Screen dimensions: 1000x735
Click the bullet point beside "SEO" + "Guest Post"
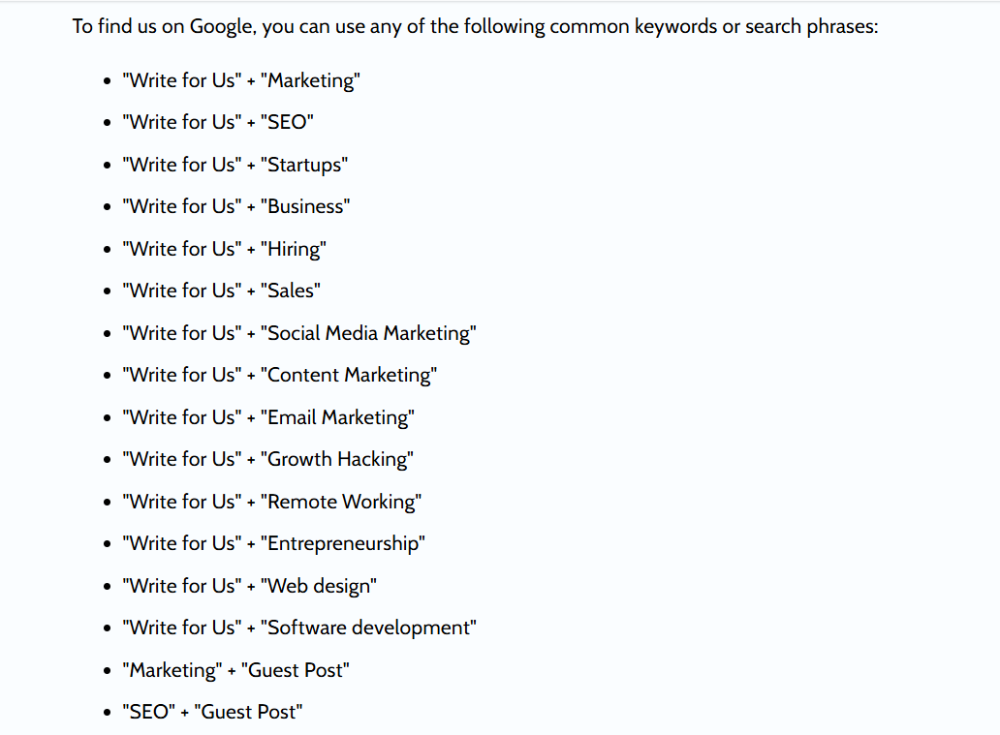point(108,712)
